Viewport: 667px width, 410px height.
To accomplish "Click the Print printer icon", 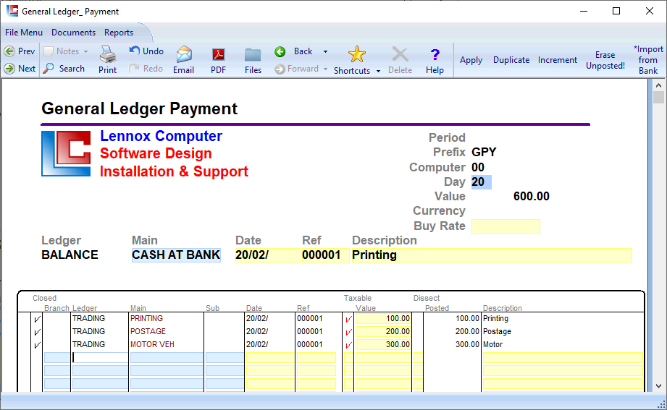I will click(107, 56).
